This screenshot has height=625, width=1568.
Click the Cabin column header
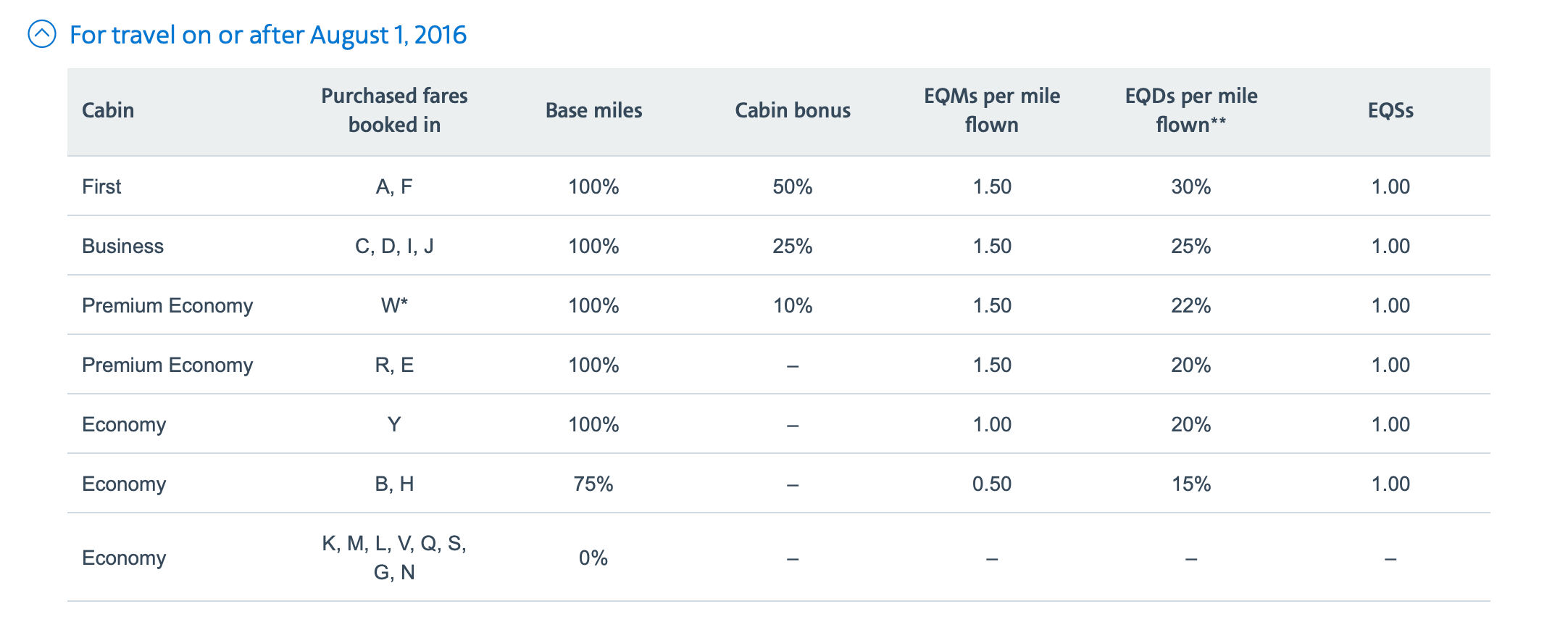(x=108, y=110)
